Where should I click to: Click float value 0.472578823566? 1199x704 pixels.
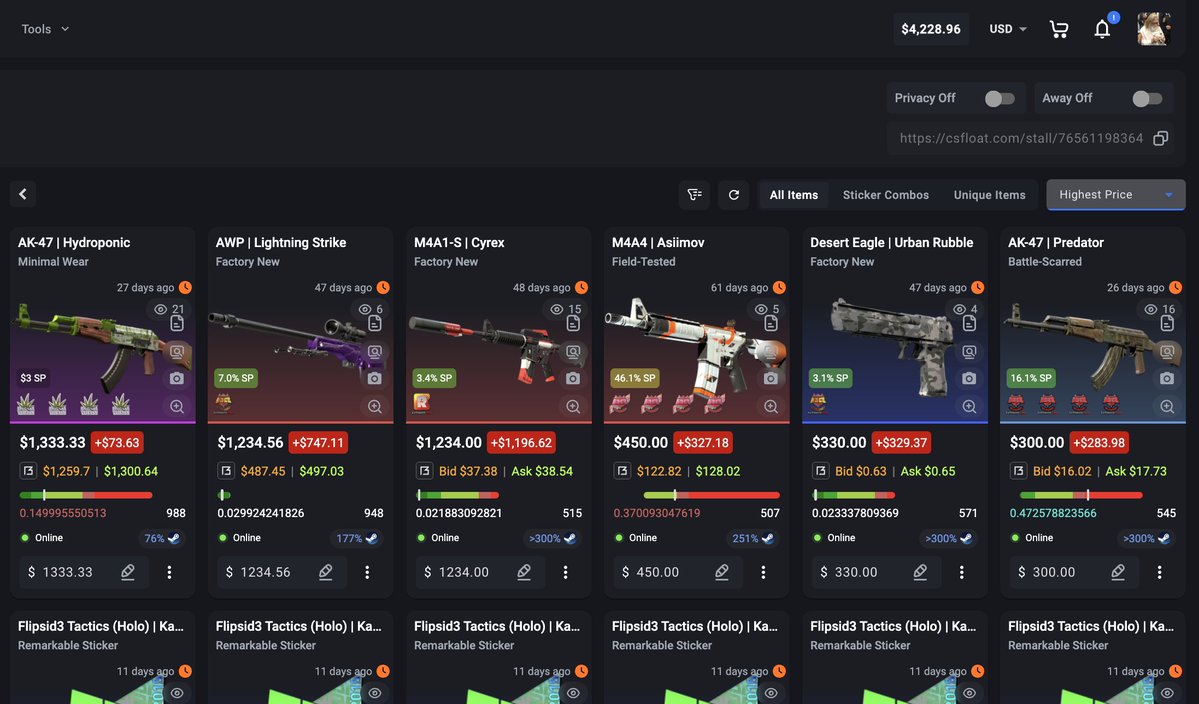click(x=1053, y=513)
